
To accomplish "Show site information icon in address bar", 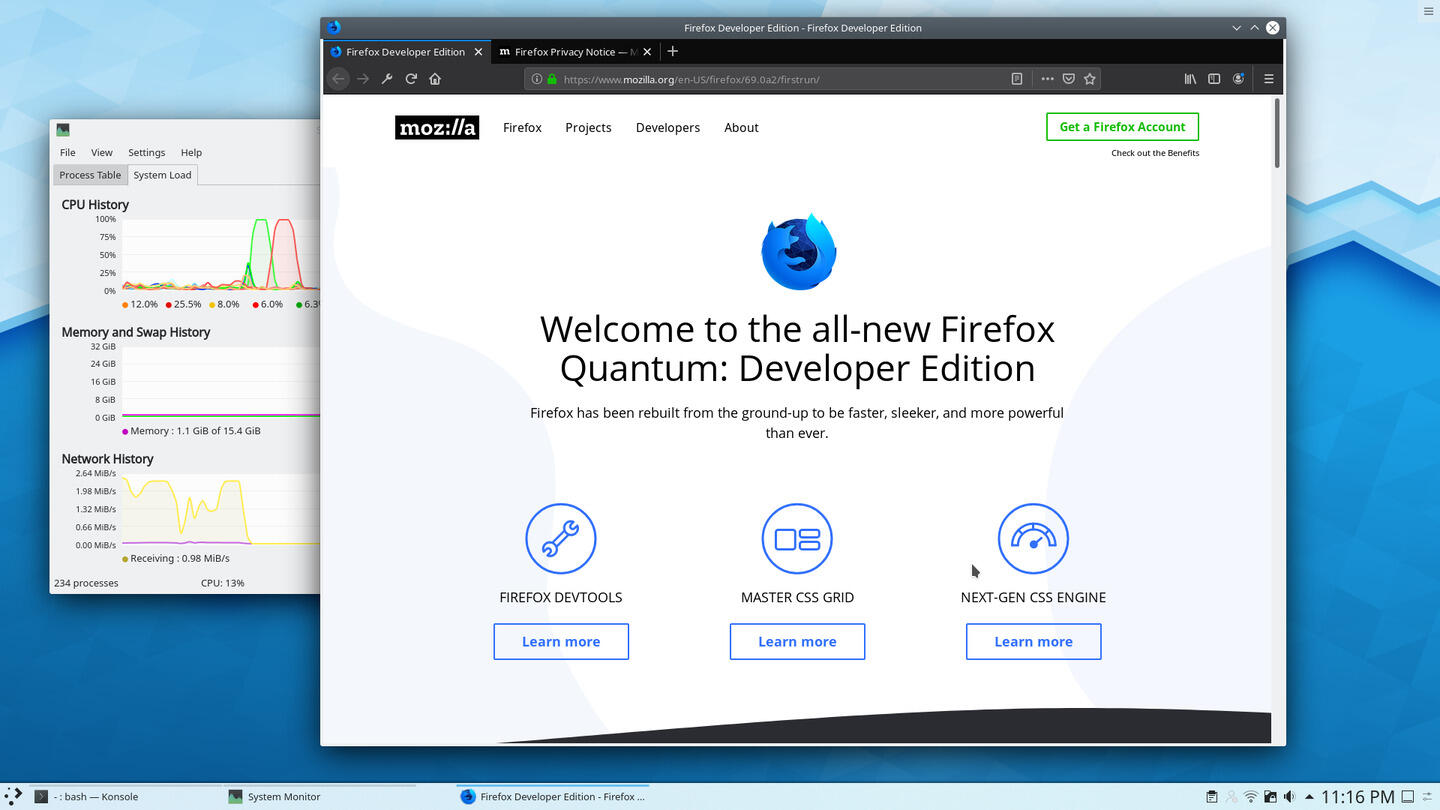I will coord(537,79).
